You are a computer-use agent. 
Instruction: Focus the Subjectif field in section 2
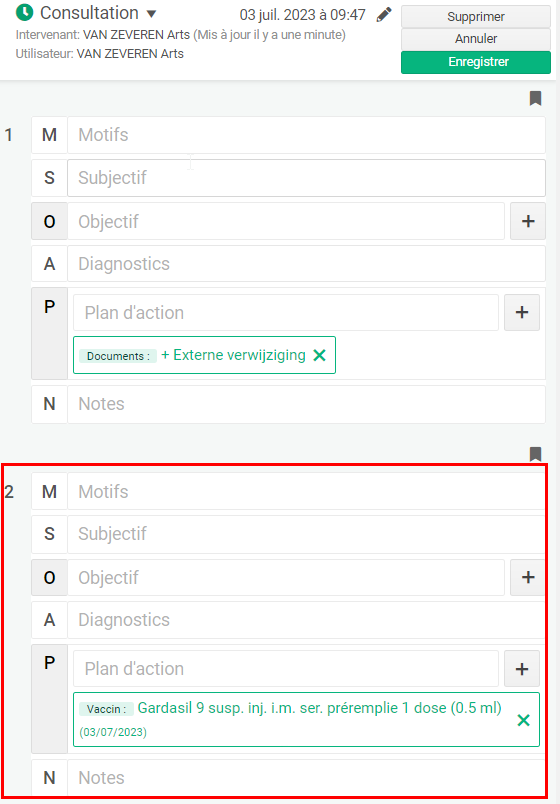tap(306, 534)
